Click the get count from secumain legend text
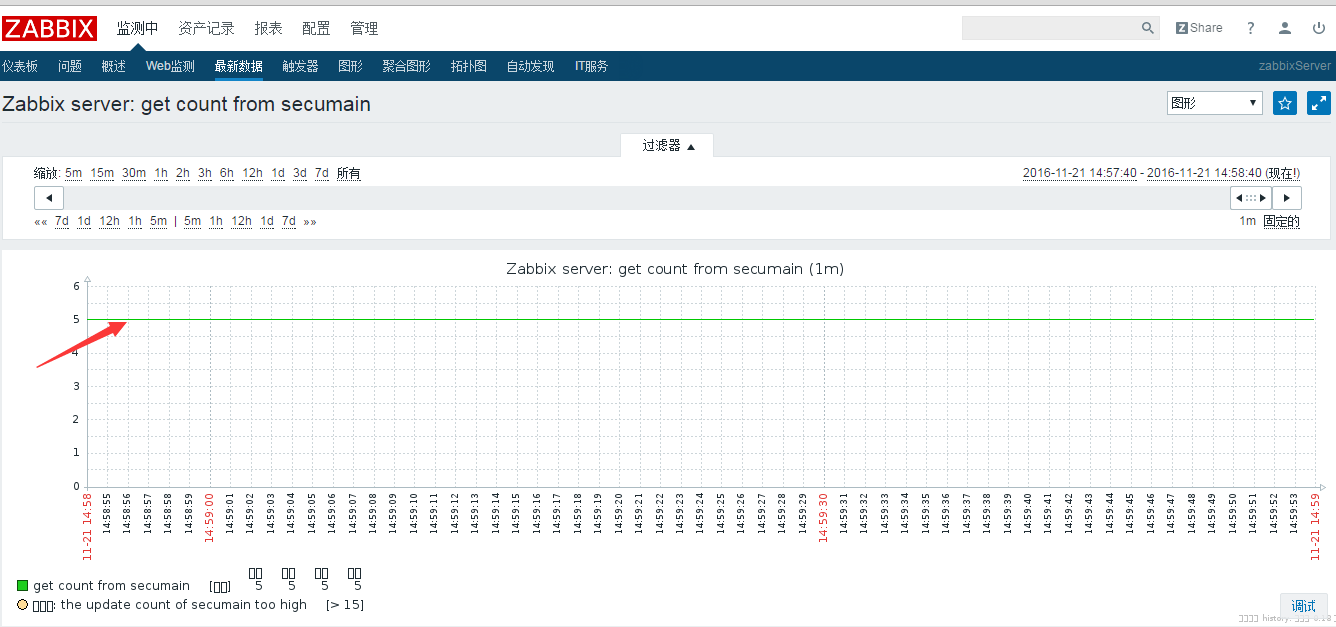Screen dimensions: 1336x627 click(111, 586)
